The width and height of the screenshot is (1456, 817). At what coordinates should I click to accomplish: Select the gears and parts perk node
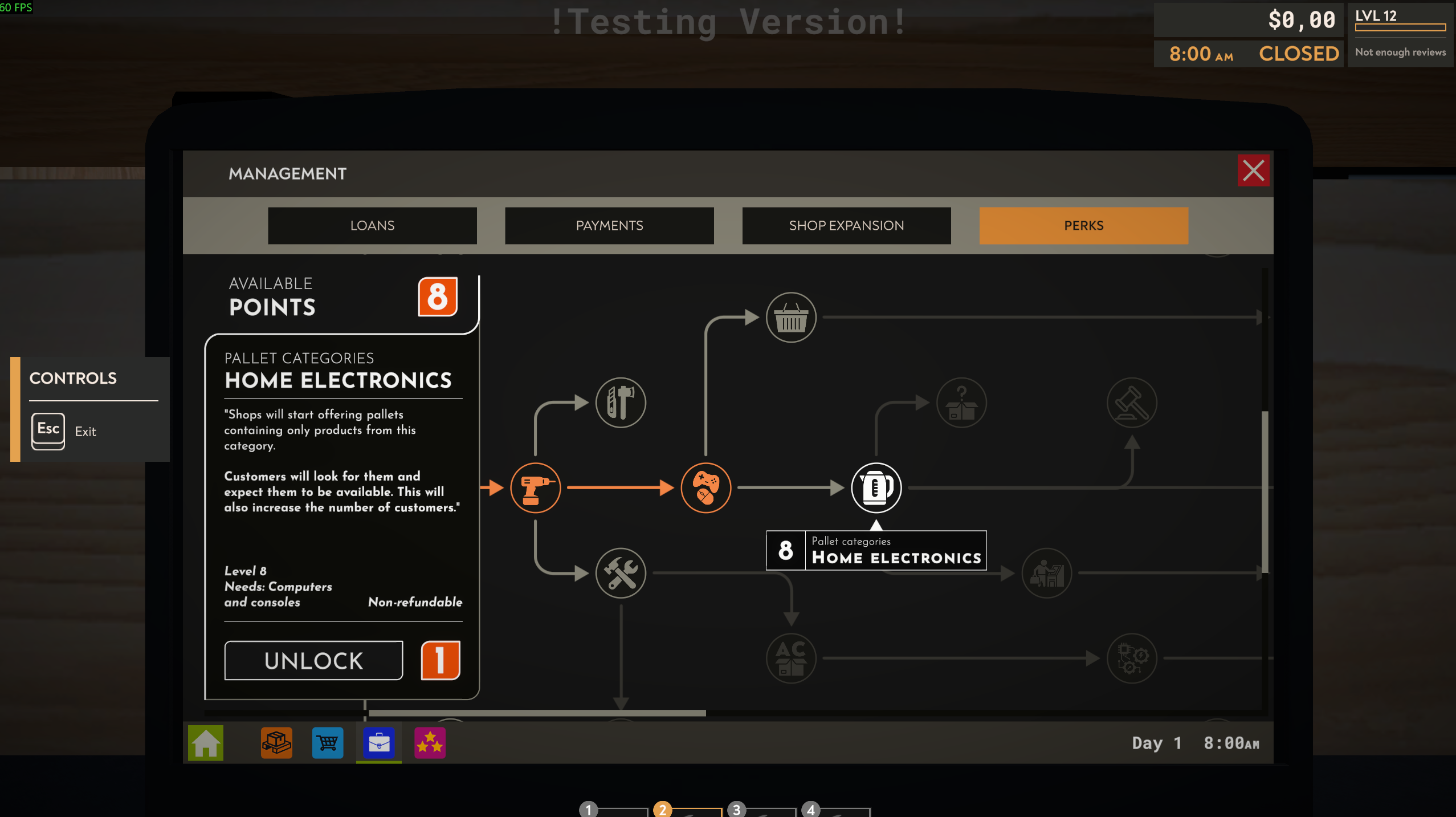pyautogui.click(x=1132, y=658)
